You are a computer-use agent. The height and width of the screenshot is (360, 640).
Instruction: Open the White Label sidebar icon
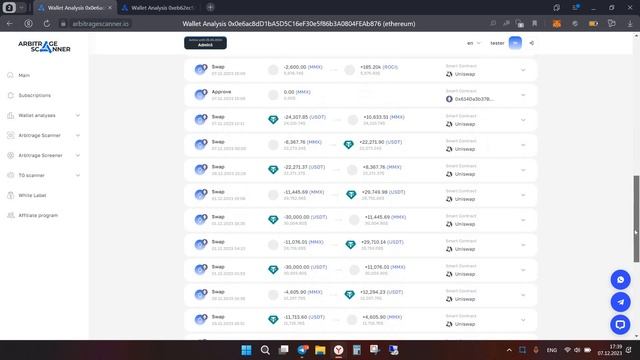[11, 195]
